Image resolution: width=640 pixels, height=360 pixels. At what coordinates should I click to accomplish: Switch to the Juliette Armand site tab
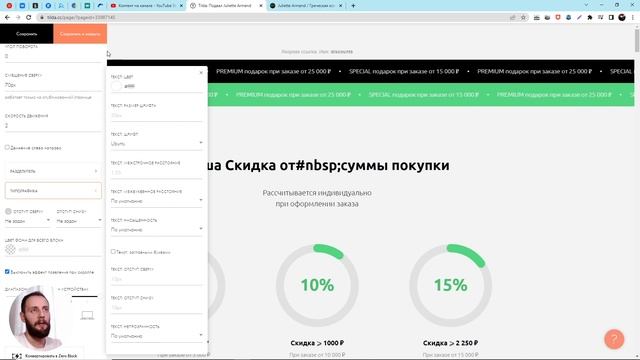(306, 6)
